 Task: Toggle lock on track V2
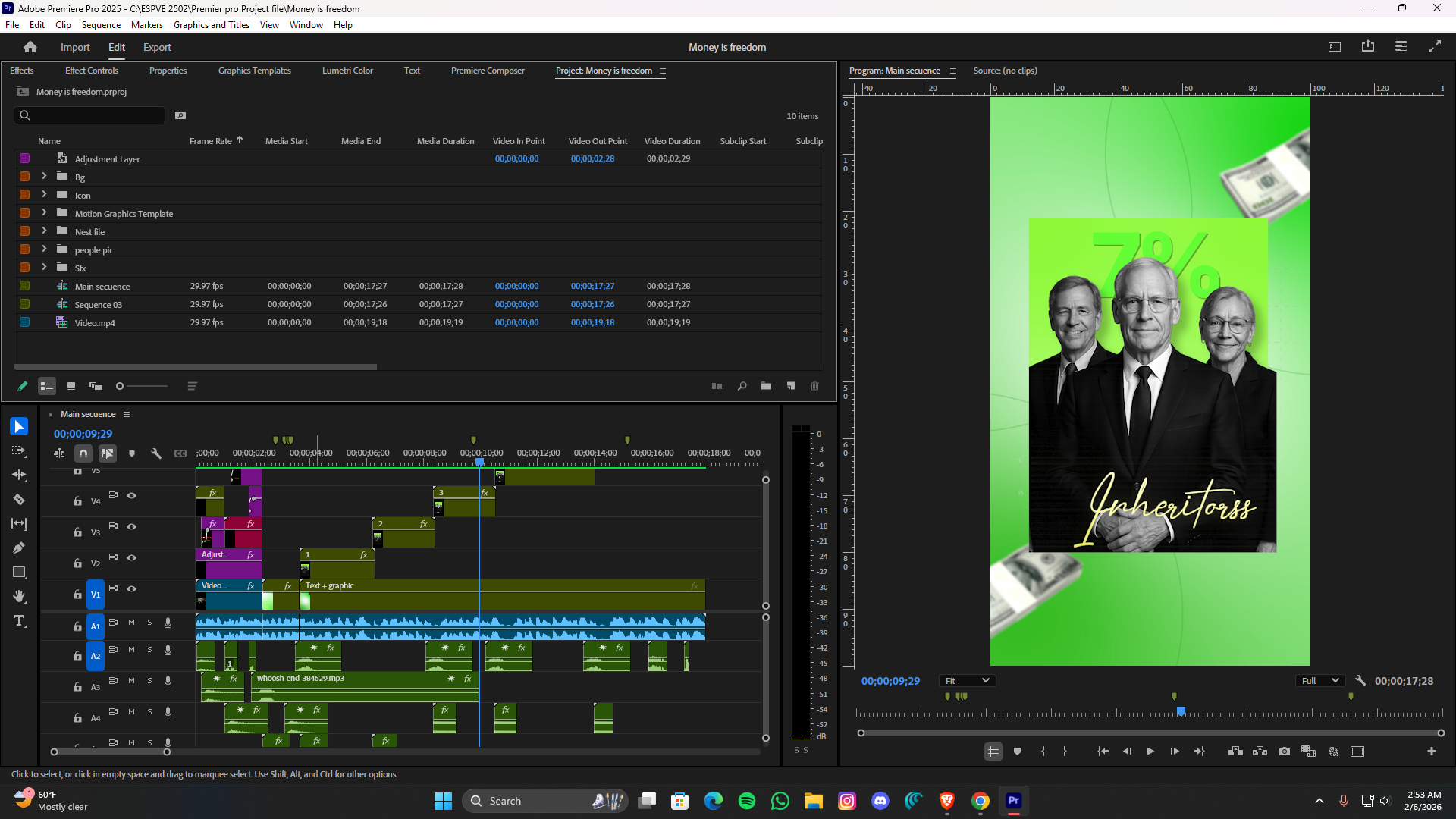(77, 563)
